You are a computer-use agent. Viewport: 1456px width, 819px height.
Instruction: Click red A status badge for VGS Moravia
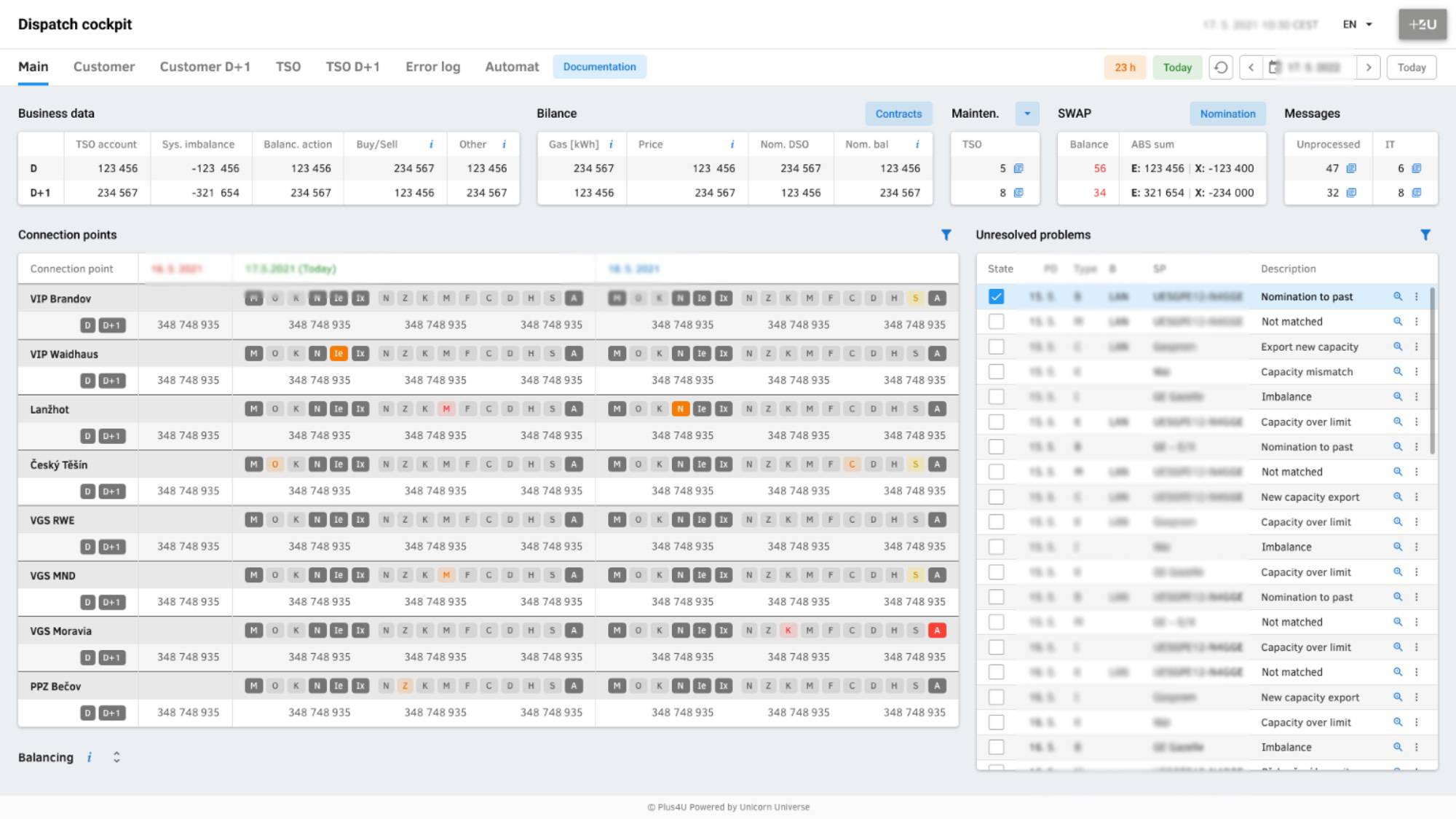(x=938, y=630)
